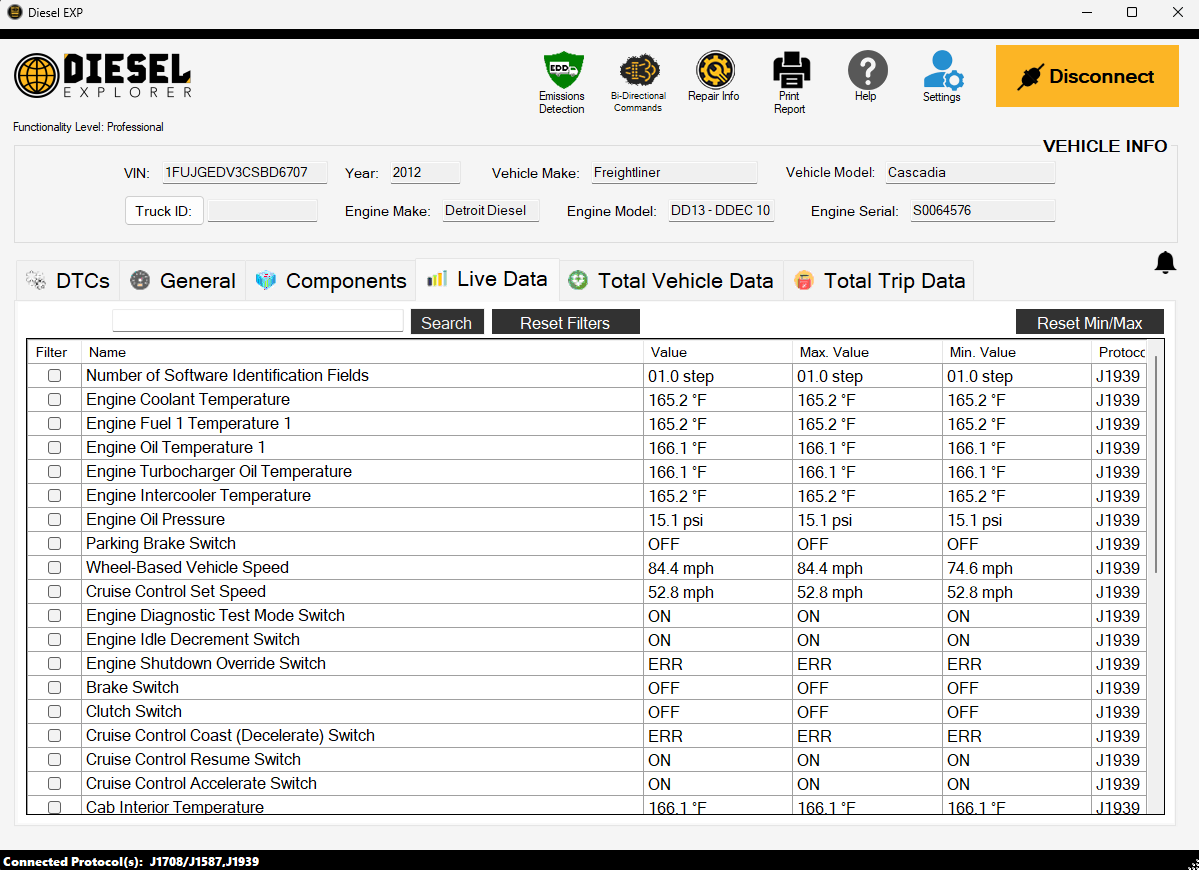Switch to the General tab

[x=183, y=281]
